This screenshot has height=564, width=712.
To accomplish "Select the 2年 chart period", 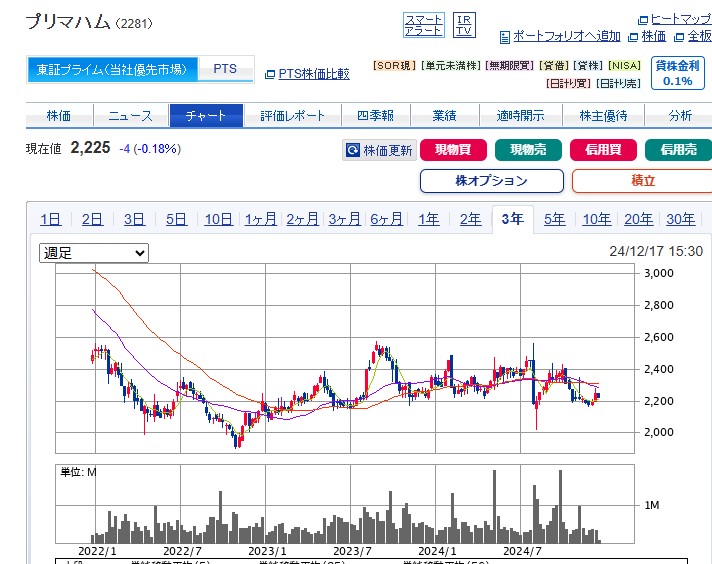I will (x=470, y=219).
